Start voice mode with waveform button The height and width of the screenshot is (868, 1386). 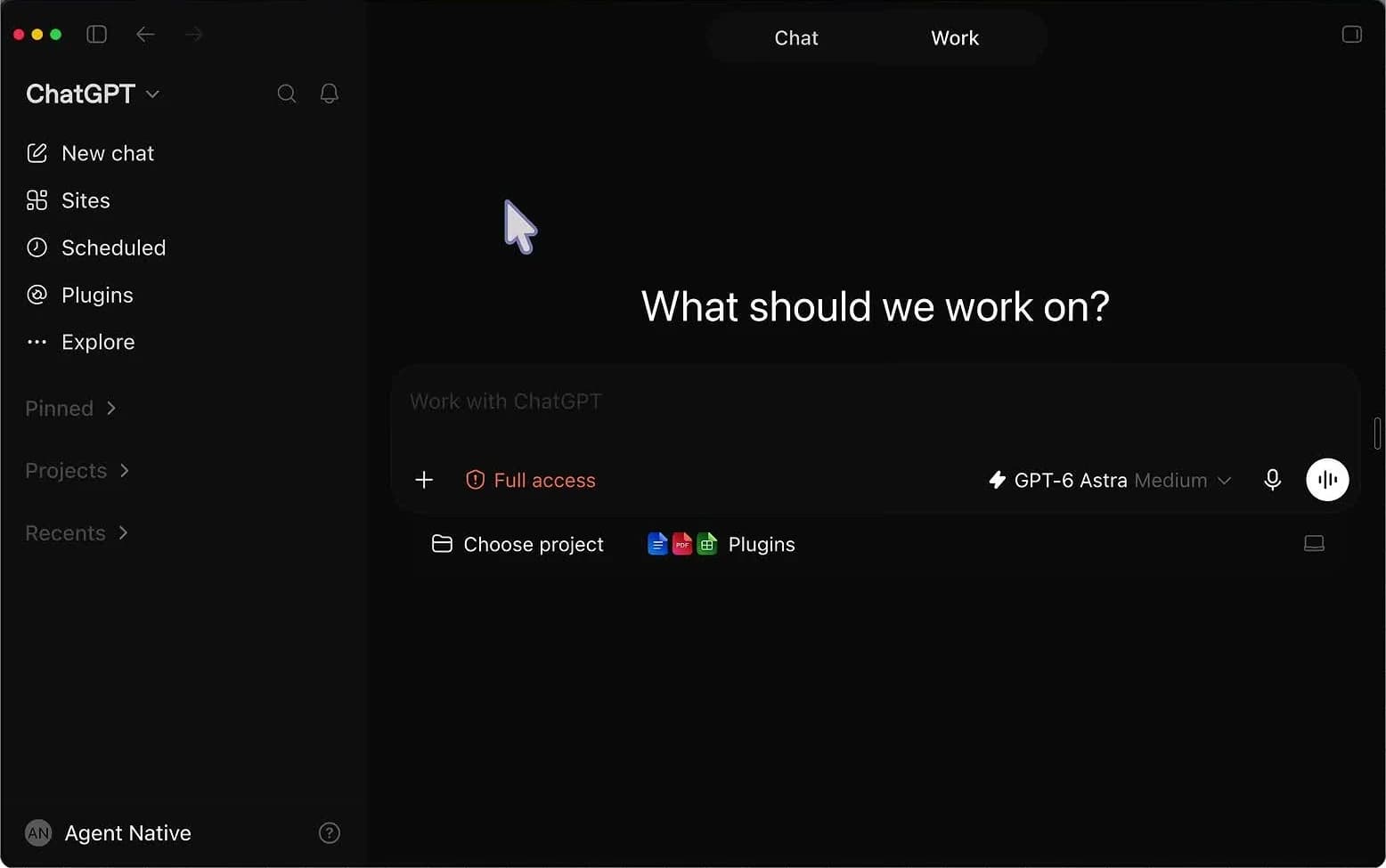[x=1327, y=480]
